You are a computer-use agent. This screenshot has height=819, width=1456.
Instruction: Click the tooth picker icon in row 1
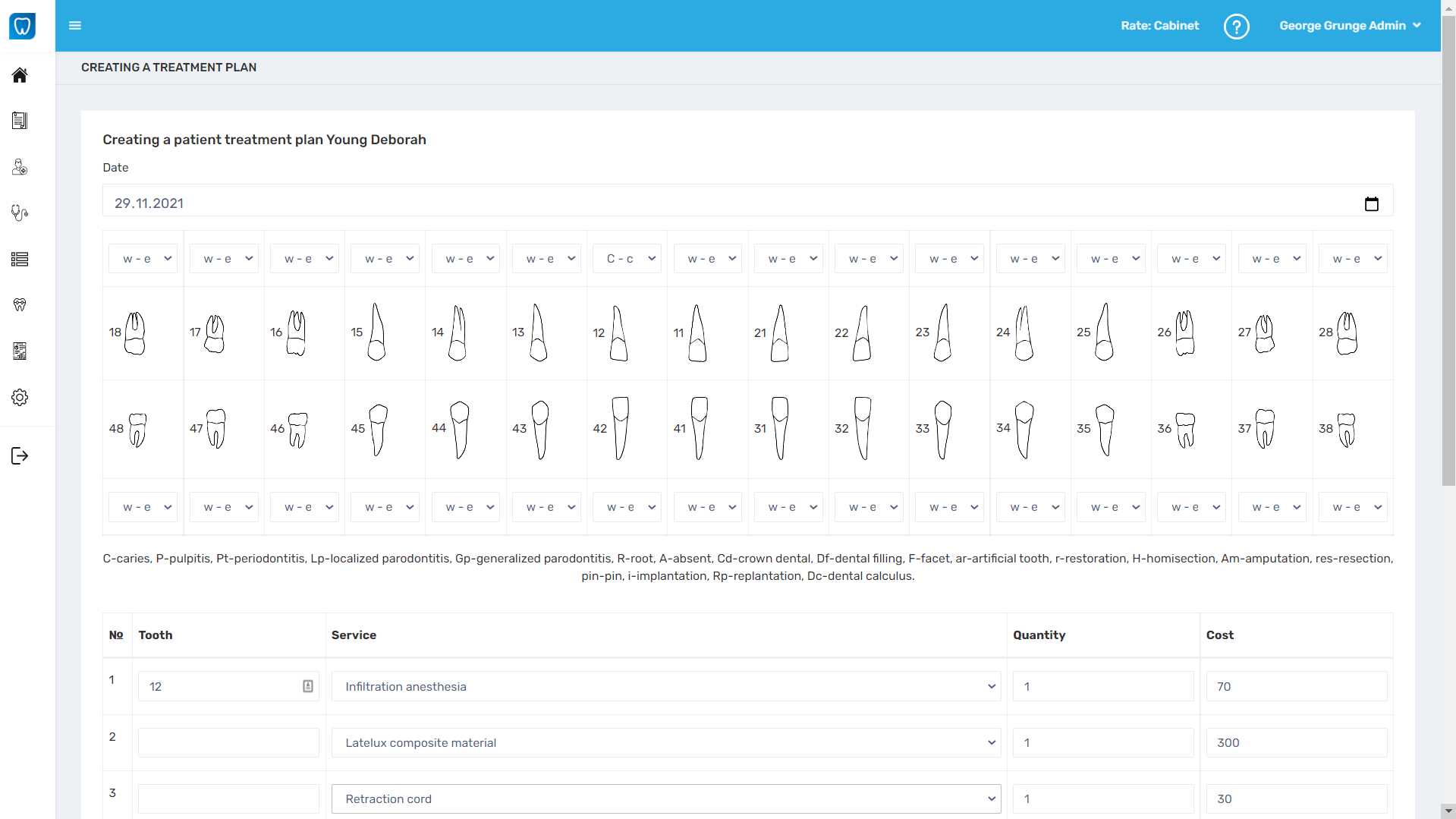[307, 685]
